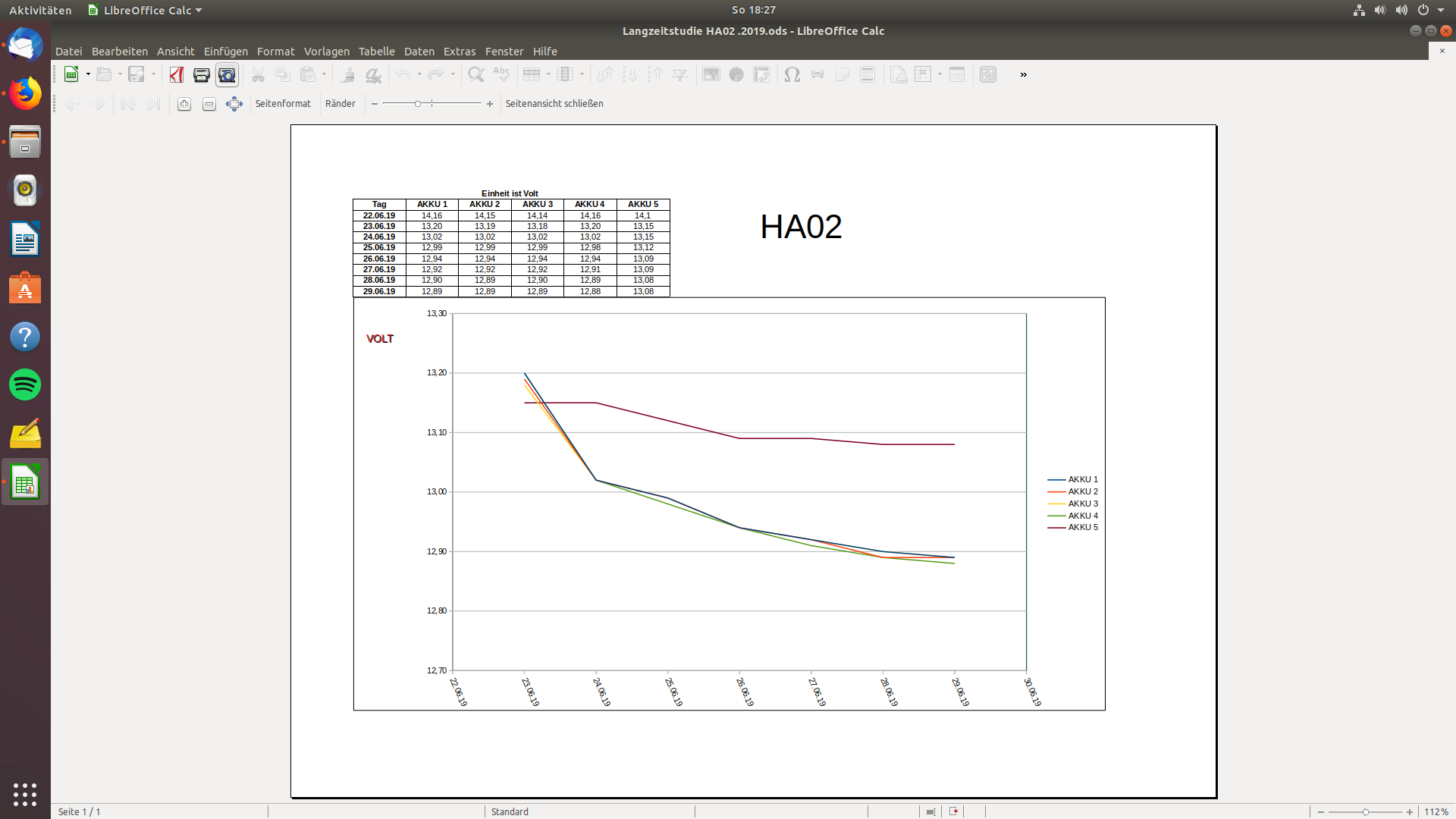The width and height of the screenshot is (1456, 819).
Task: Open the New document dropdown arrow
Action: pos(88,74)
